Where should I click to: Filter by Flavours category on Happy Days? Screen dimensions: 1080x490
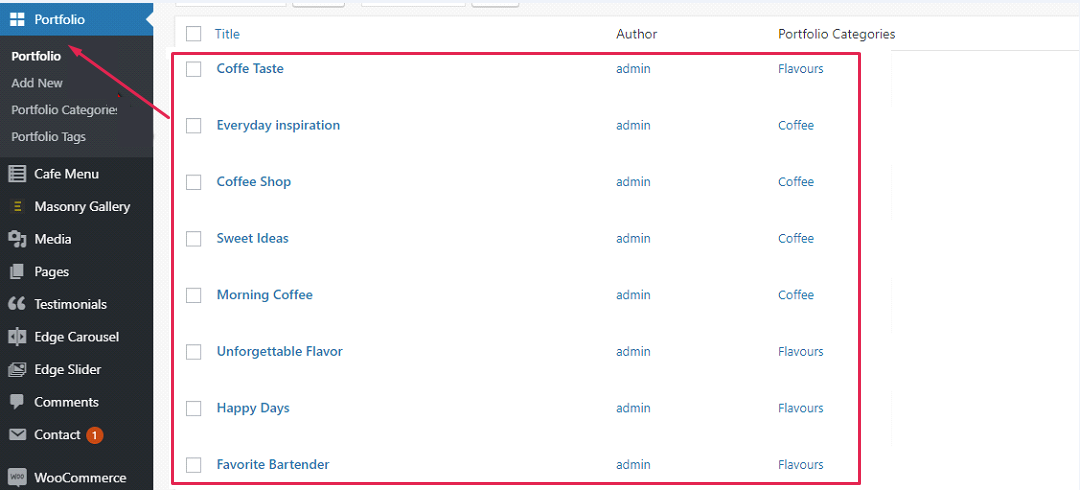tap(800, 408)
